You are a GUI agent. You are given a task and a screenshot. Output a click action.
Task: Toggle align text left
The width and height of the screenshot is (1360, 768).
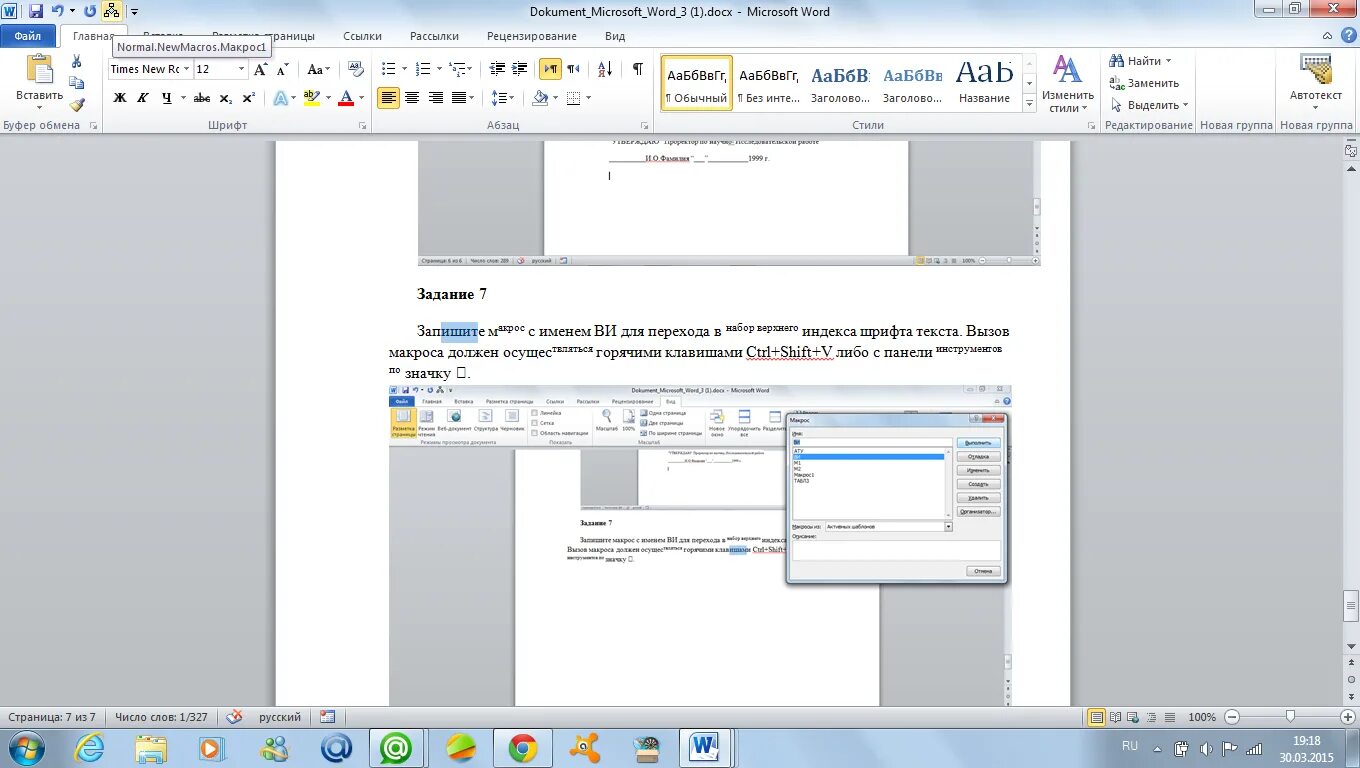(x=388, y=98)
